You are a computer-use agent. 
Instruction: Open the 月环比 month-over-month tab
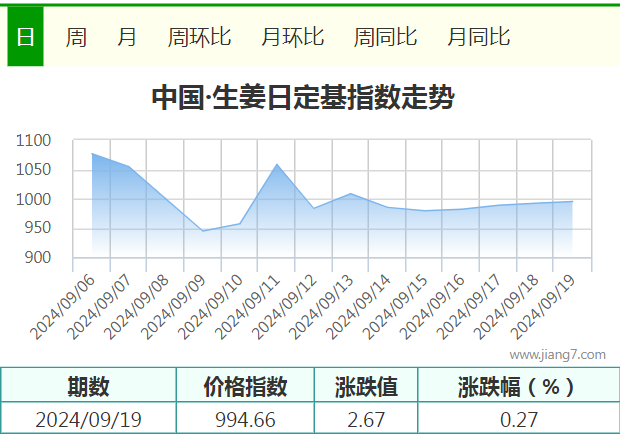[x=293, y=37]
